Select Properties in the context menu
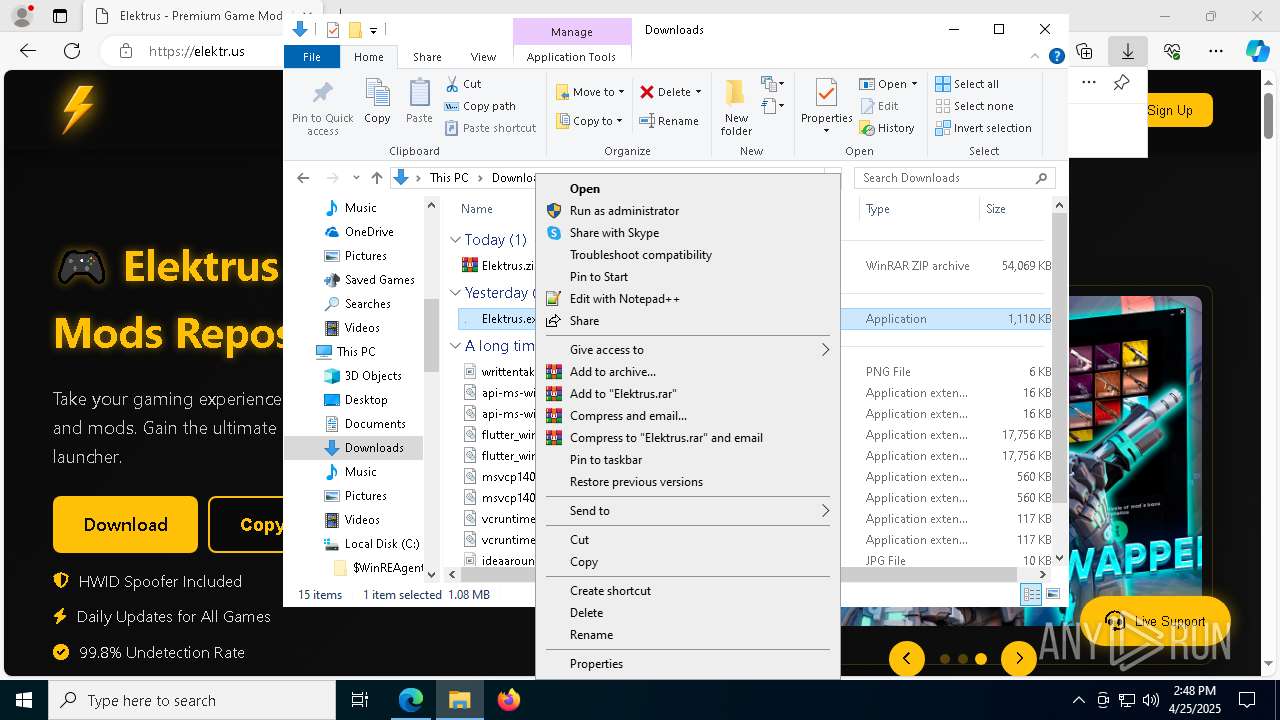The image size is (1280, 720). (688, 664)
